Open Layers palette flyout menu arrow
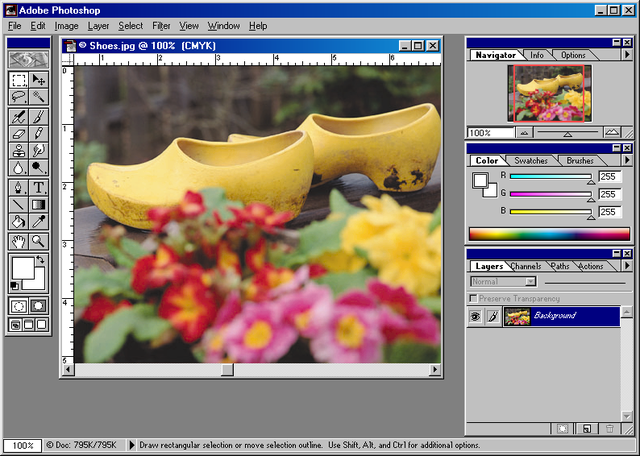Viewport: 640px width, 456px height. tap(627, 265)
